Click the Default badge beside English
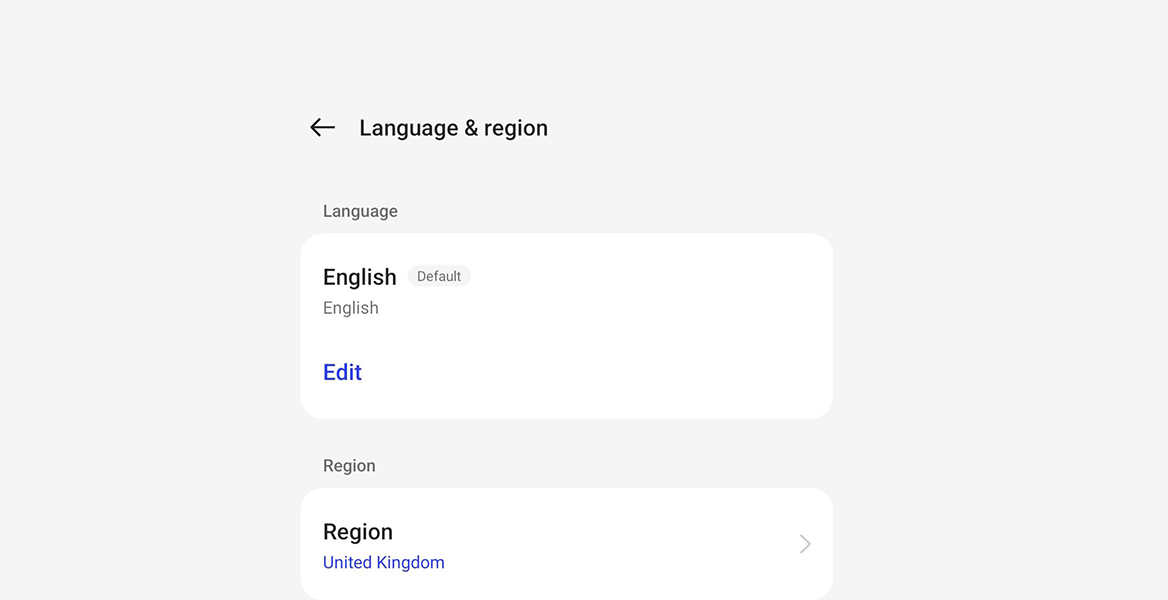The width and height of the screenshot is (1168, 600). (439, 277)
